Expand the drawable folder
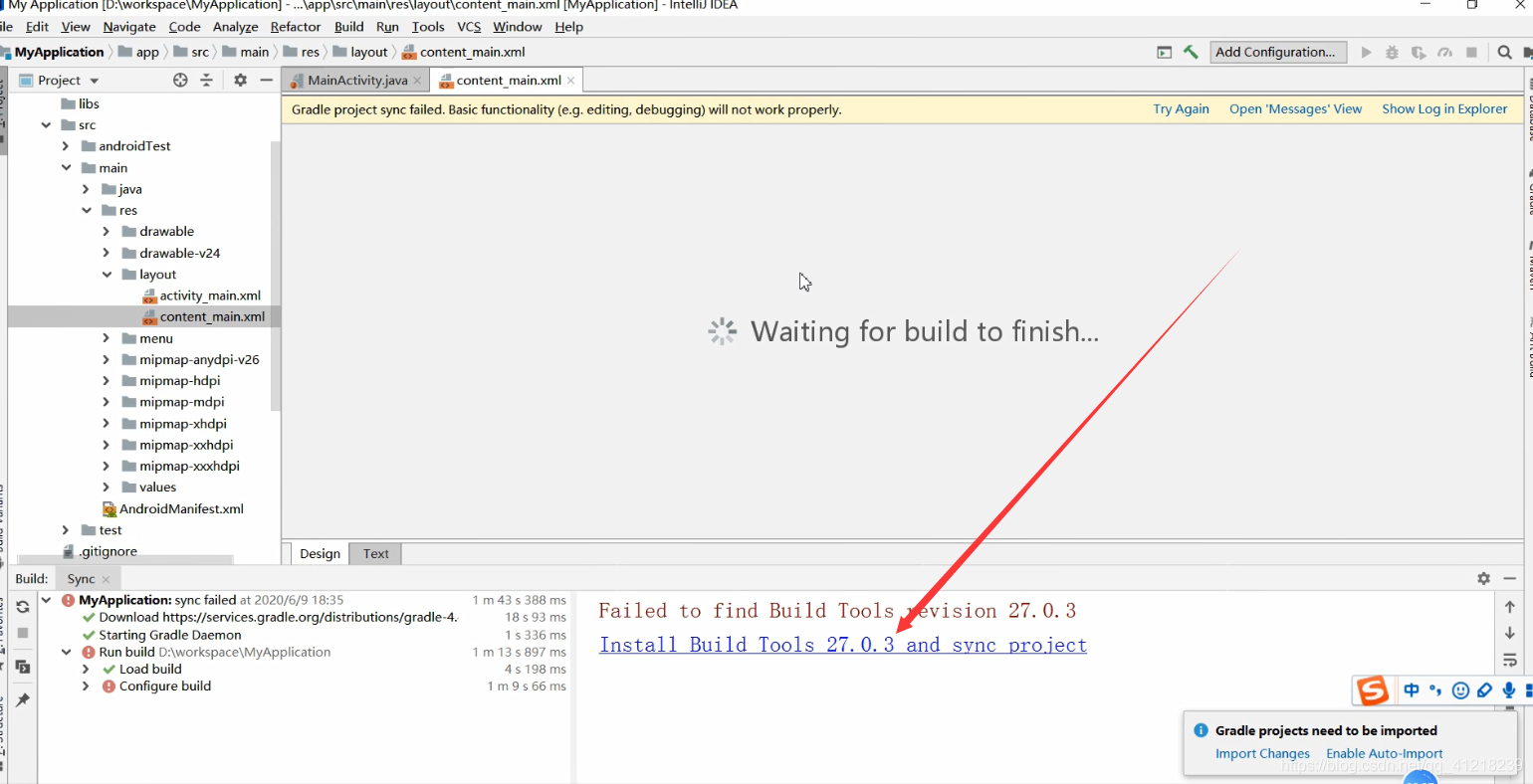The image size is (1533, 784). click(107, 232)
